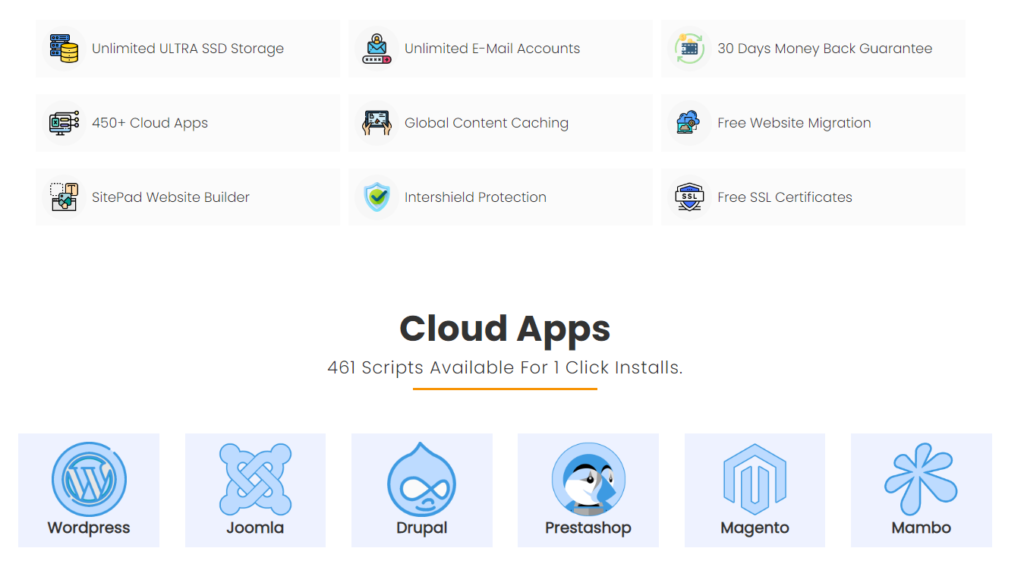Select the Joomla logo
The width and height of the screenshot is (1024, 564).
click(255, 479)
